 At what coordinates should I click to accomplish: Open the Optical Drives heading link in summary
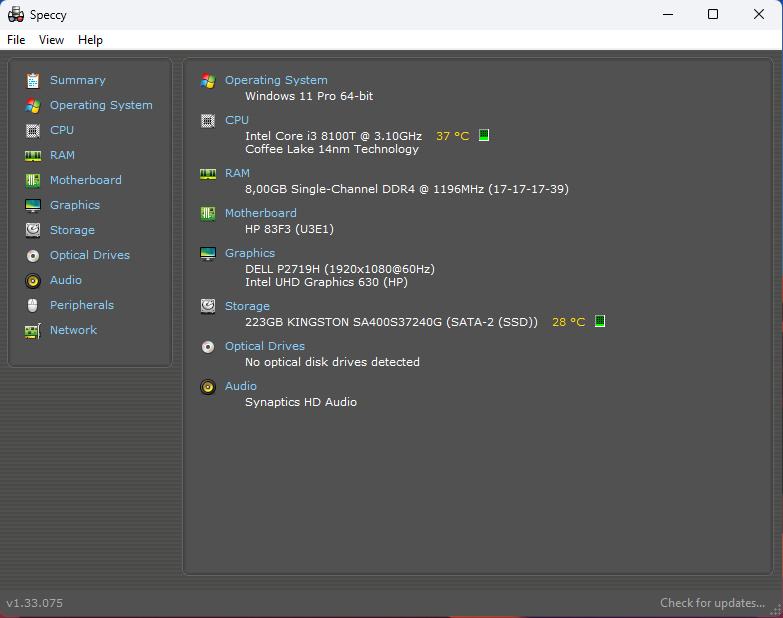pos(265,346)
